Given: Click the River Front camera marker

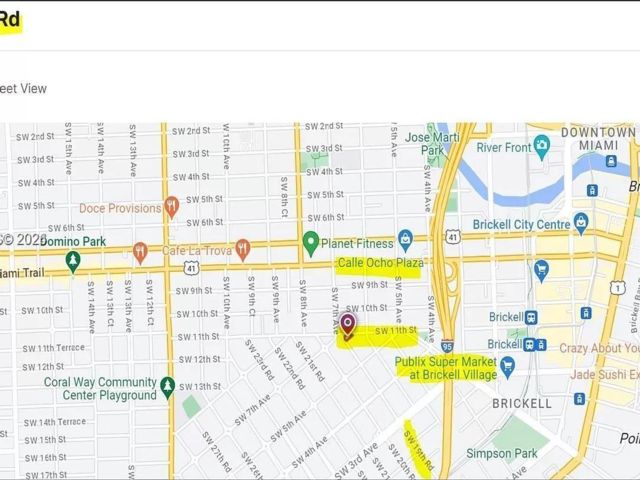Looking at the screenshot, I should 542,147.
